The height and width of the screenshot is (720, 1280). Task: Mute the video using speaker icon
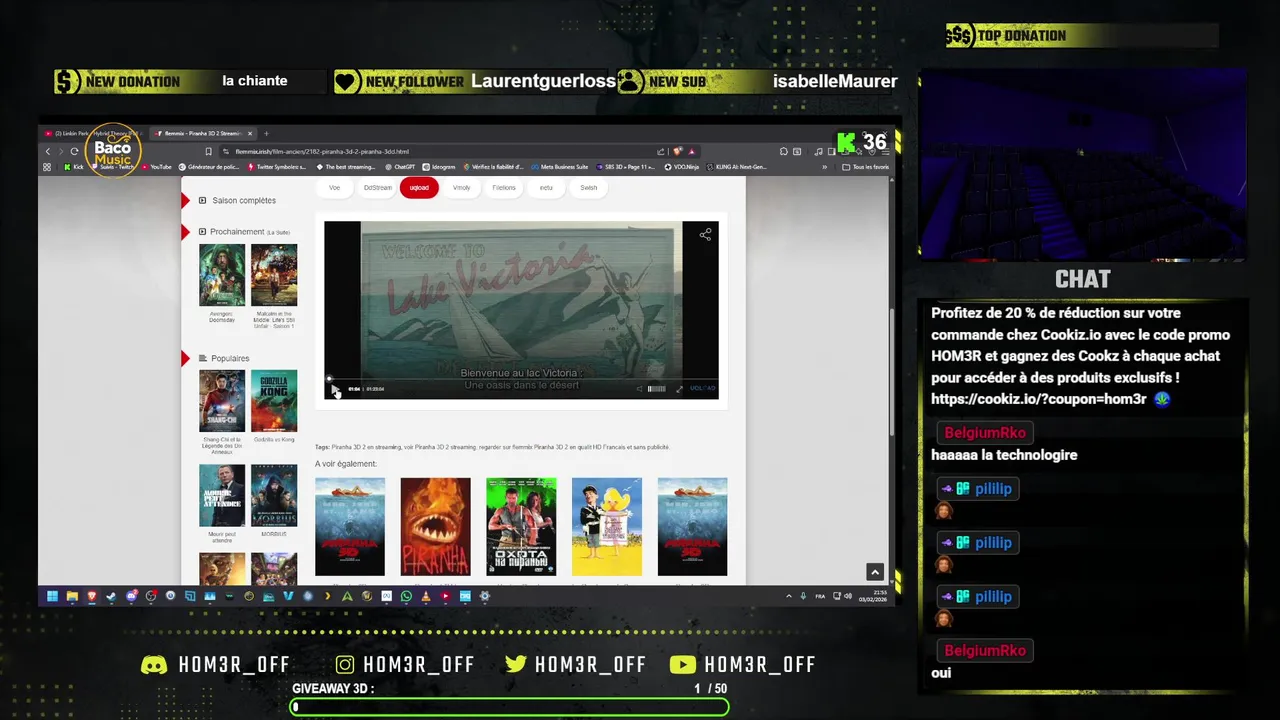click(x=639, y=389)
